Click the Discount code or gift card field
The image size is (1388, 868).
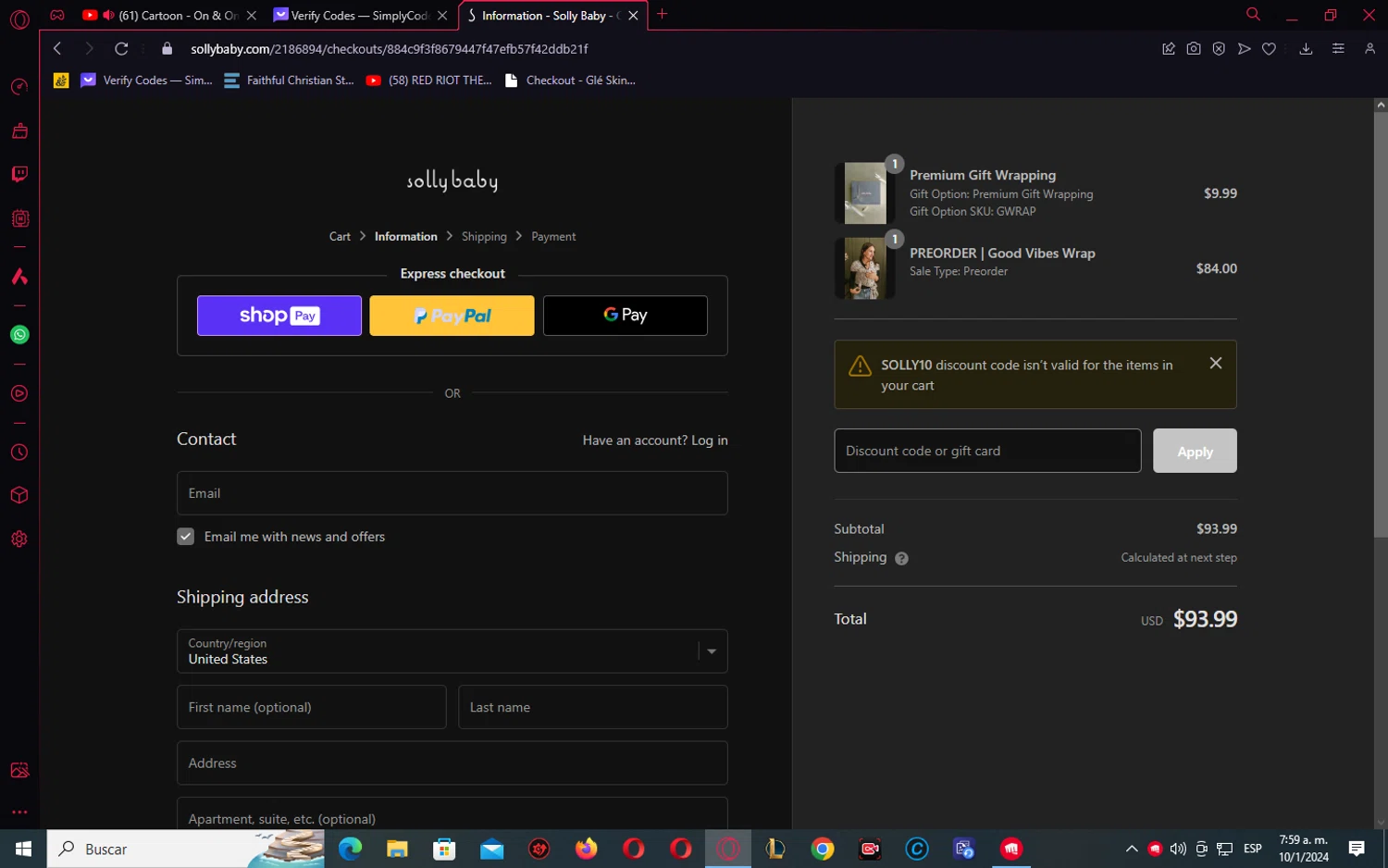987,451
